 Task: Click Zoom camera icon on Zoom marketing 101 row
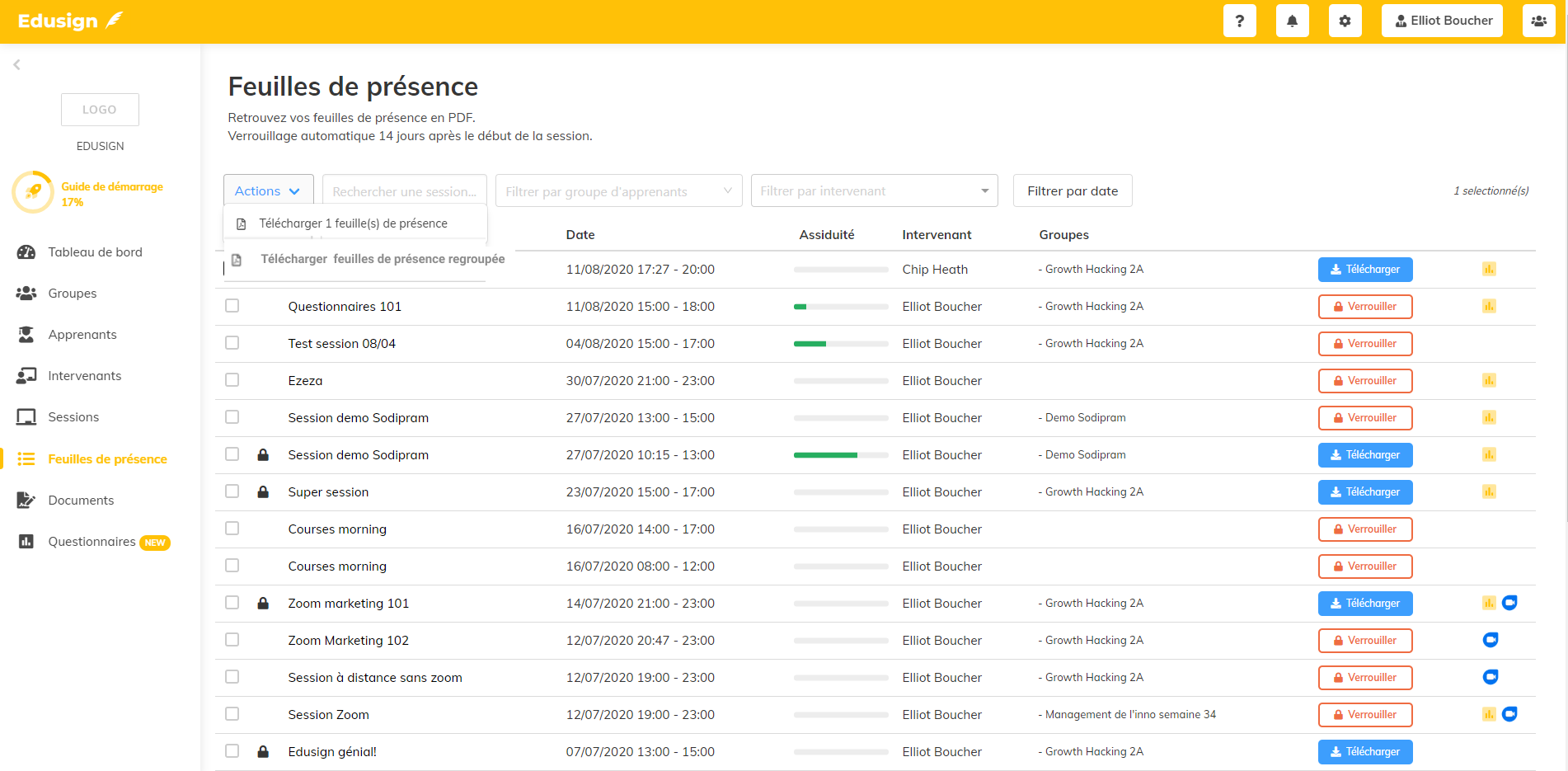tap(1509, 603)
